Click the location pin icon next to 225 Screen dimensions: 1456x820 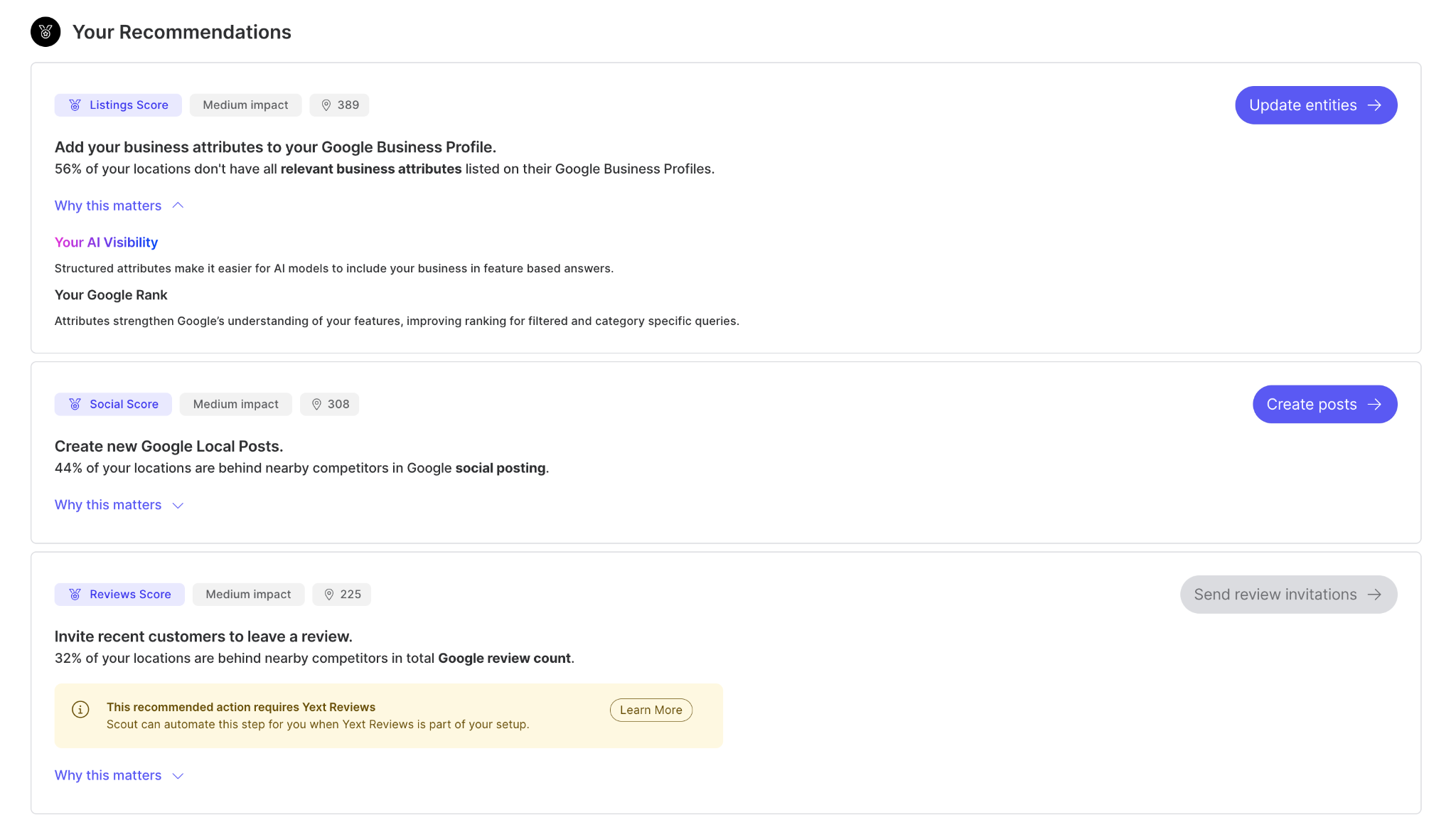pyautogui.click(x=329, y=595)
